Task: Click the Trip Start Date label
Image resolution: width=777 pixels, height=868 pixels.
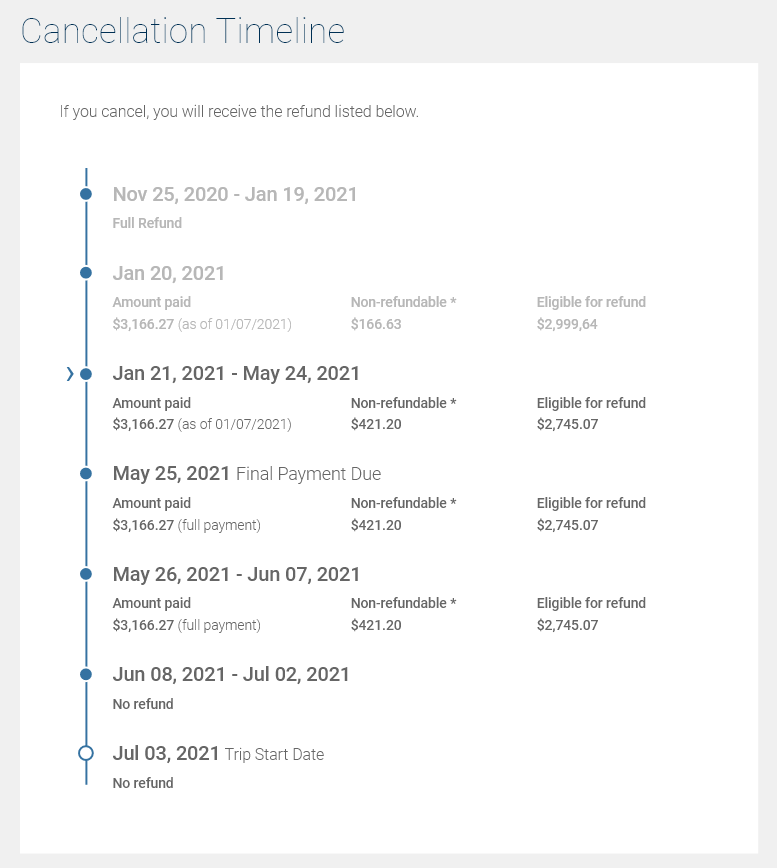Action: pos(274,755)
